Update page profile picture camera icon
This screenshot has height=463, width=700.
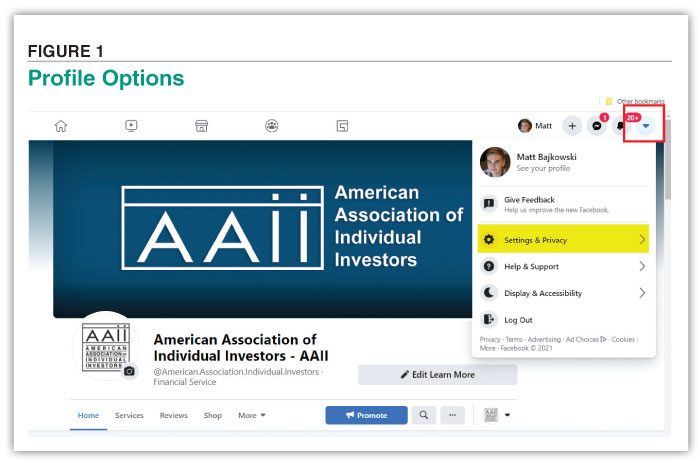(x=129, y=371)
